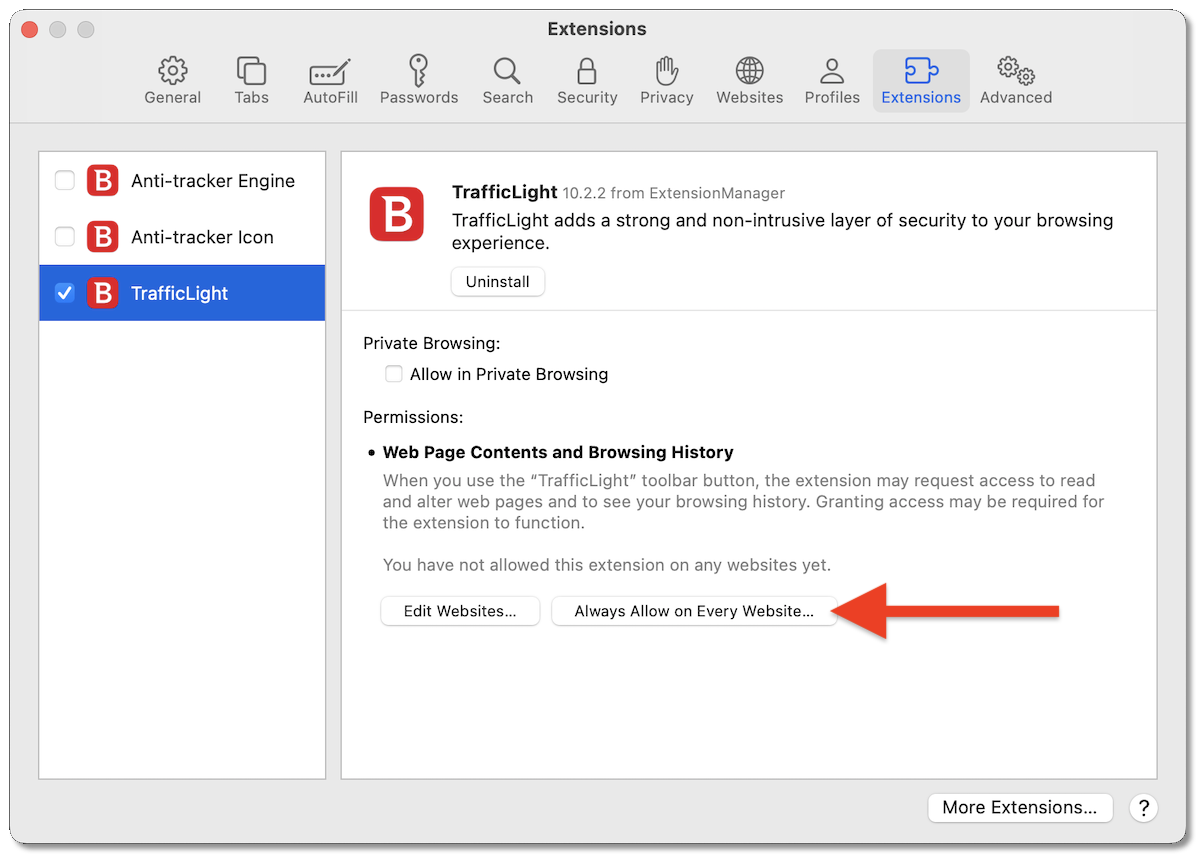Open the Passwords pane
Viewport: 1202px width, 859px height.
pos(419,80)
